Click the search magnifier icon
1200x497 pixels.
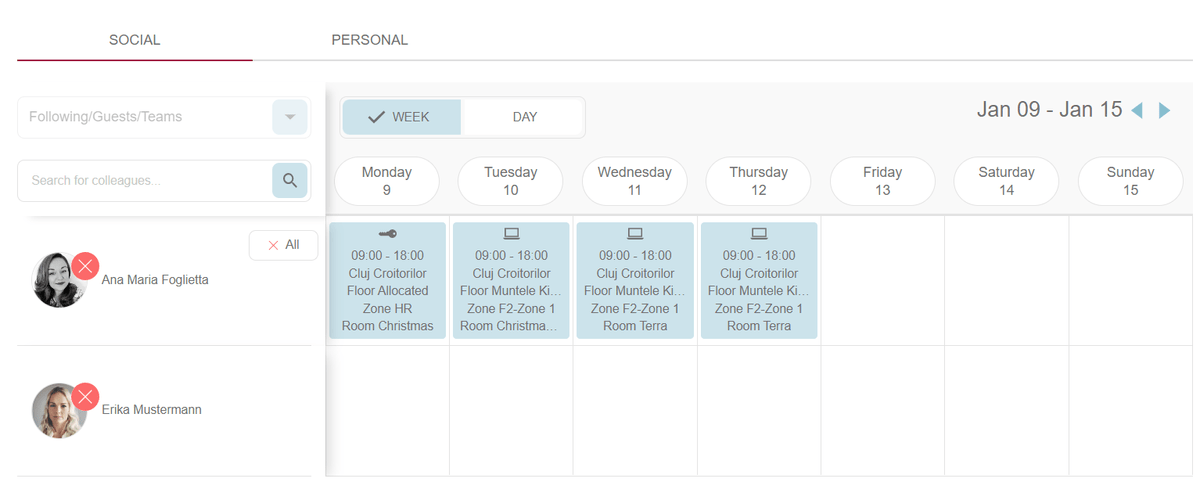click(290, 181)
